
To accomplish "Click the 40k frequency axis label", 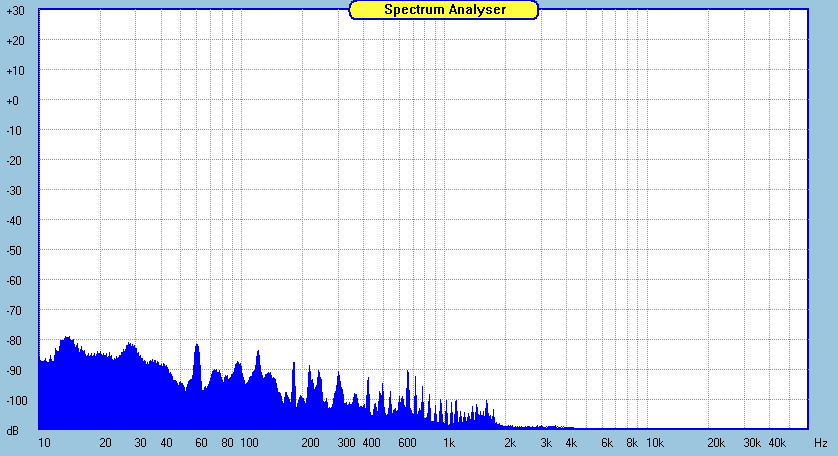I will click(x=777, y=442).
